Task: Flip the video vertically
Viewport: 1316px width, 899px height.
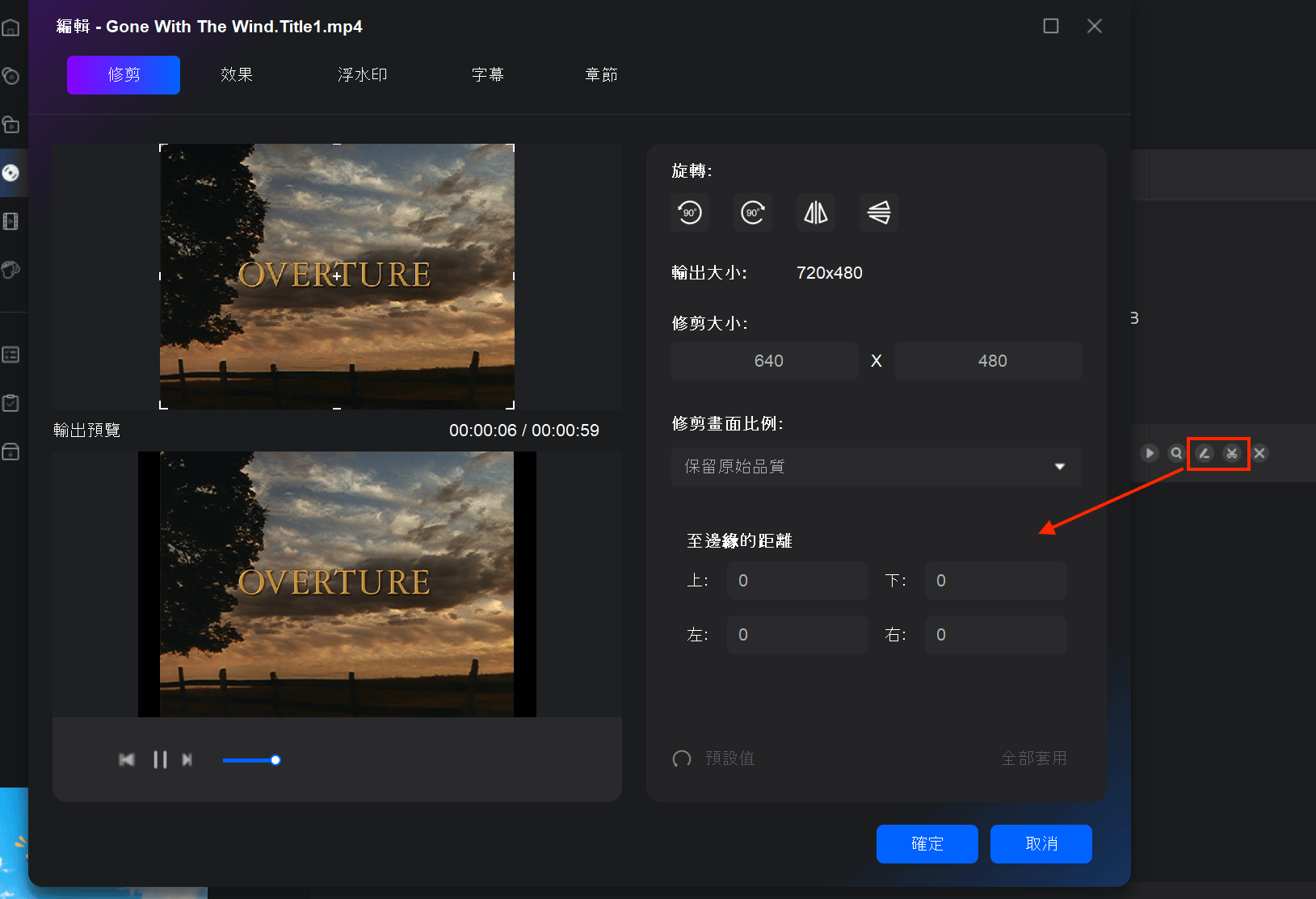Action: (x=879, y=212)
